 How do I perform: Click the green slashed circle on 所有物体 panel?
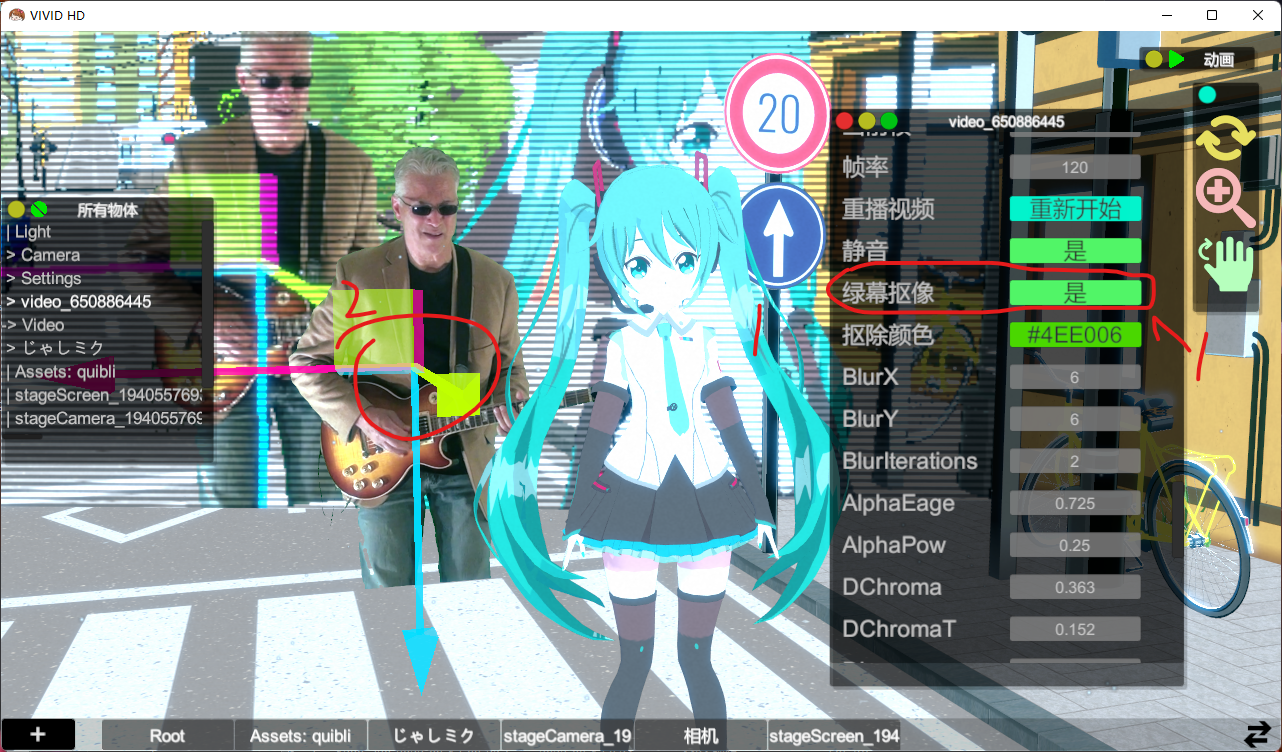click(x=39, y=210)
